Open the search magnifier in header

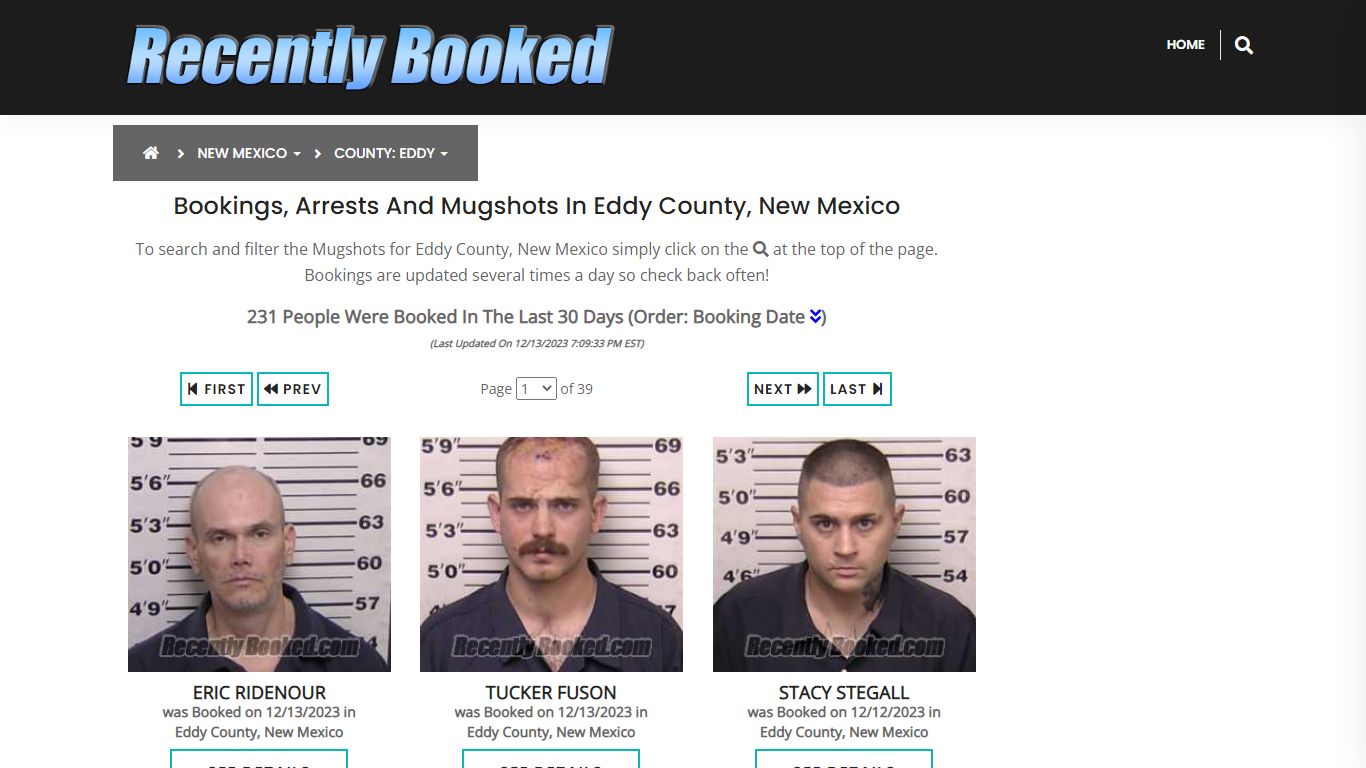pos(1244,45)
